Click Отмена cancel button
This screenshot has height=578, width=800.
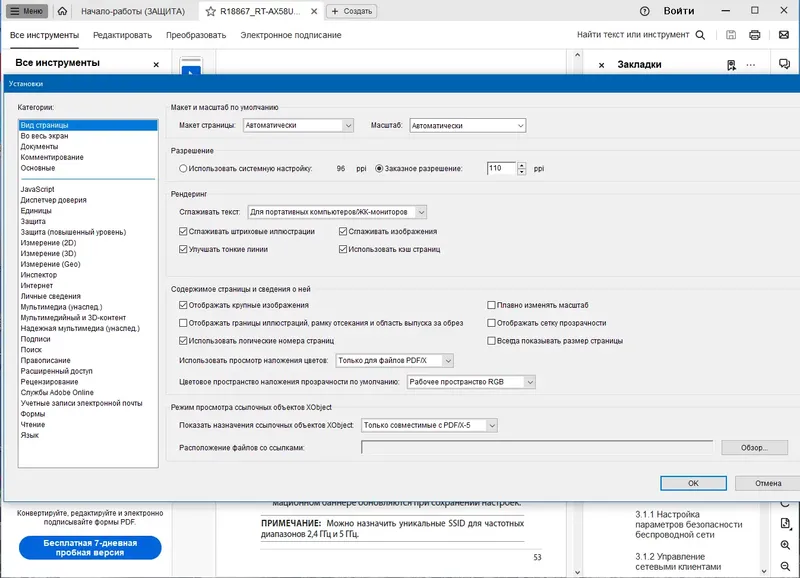[x=768, y=483]
